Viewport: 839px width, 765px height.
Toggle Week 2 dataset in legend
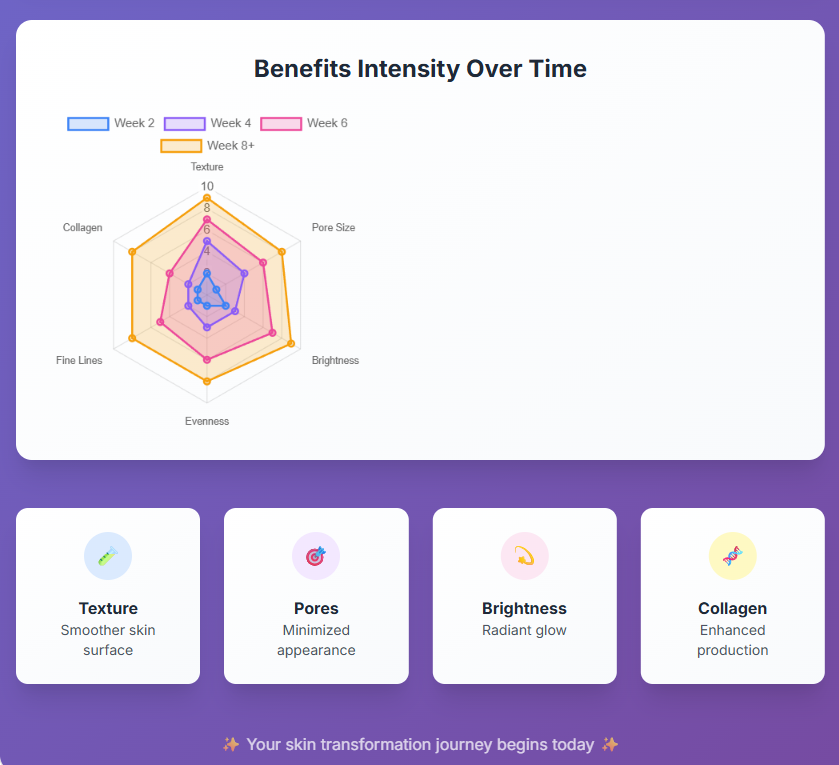[x=134, y=123]
